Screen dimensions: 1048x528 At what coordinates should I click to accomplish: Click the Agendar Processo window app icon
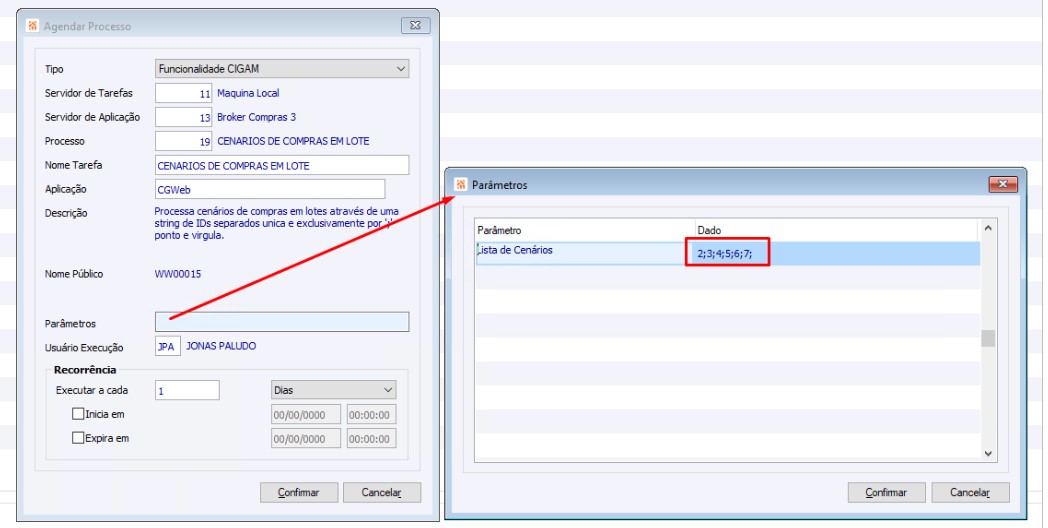(x=32, y=26)
